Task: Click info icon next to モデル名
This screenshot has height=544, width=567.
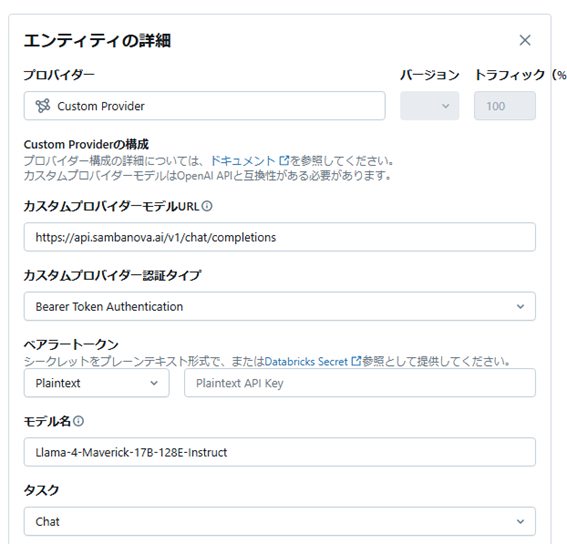Action: [x=78, y=421]
